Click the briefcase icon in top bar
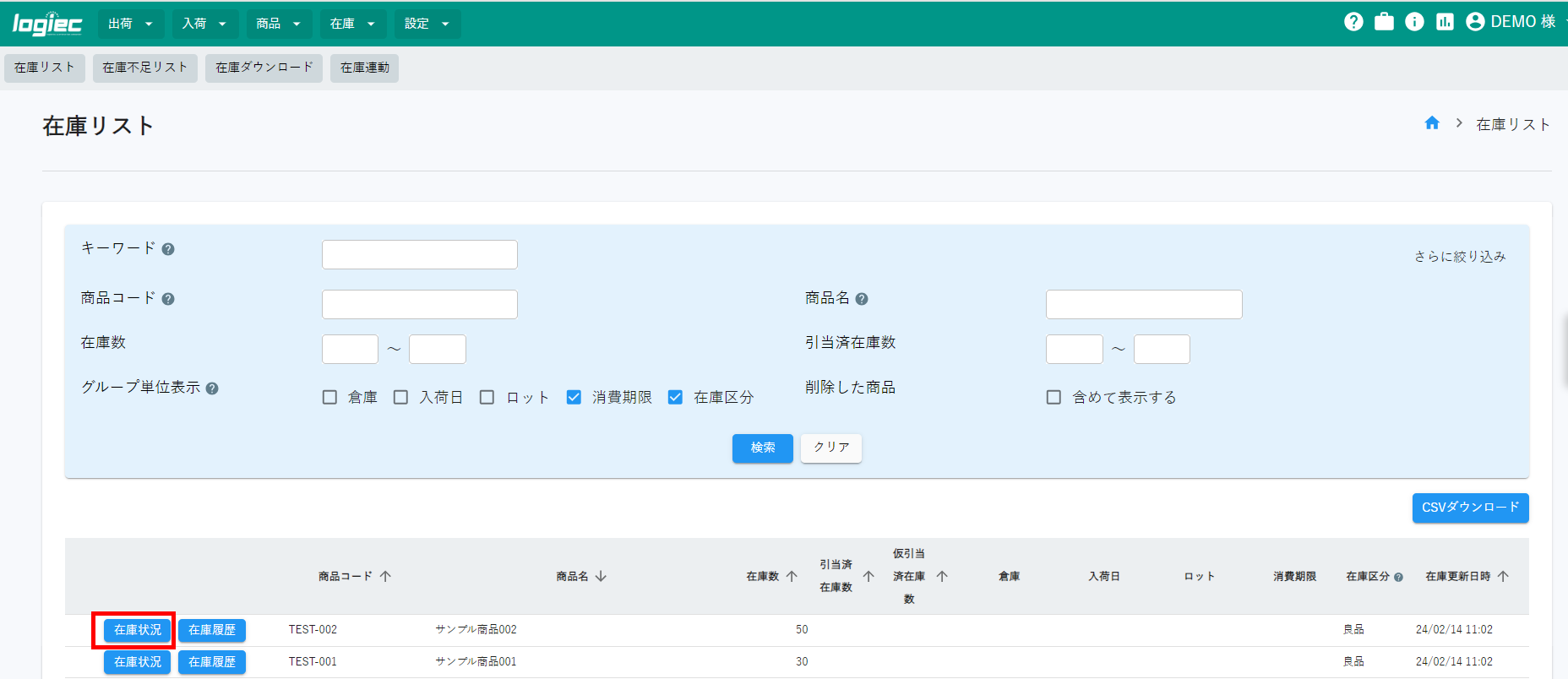The width and height of the screenshot is (1568, 679). (1384, 22)
